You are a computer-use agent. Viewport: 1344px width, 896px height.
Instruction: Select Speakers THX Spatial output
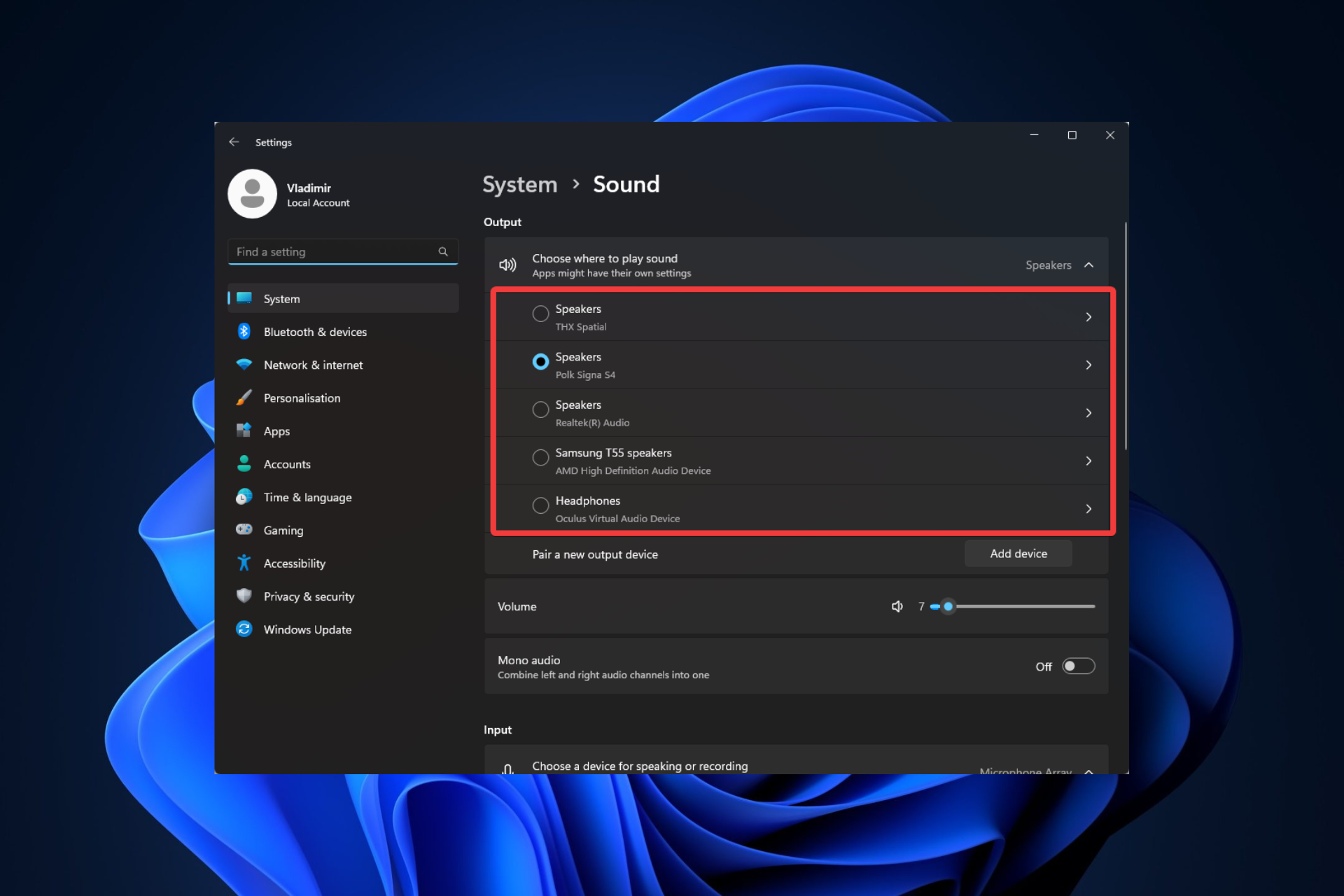point(540,316)
